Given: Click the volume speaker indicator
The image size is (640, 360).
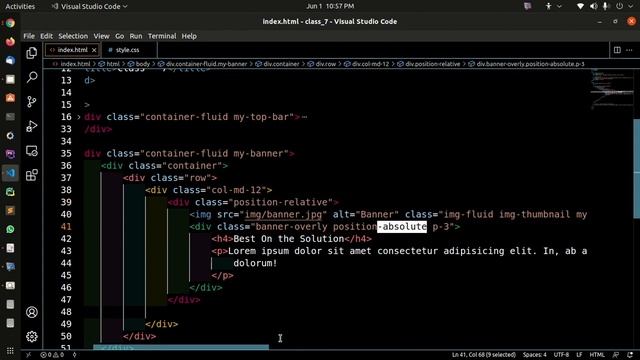Looking at the screenshot, I should pos(593,6).
